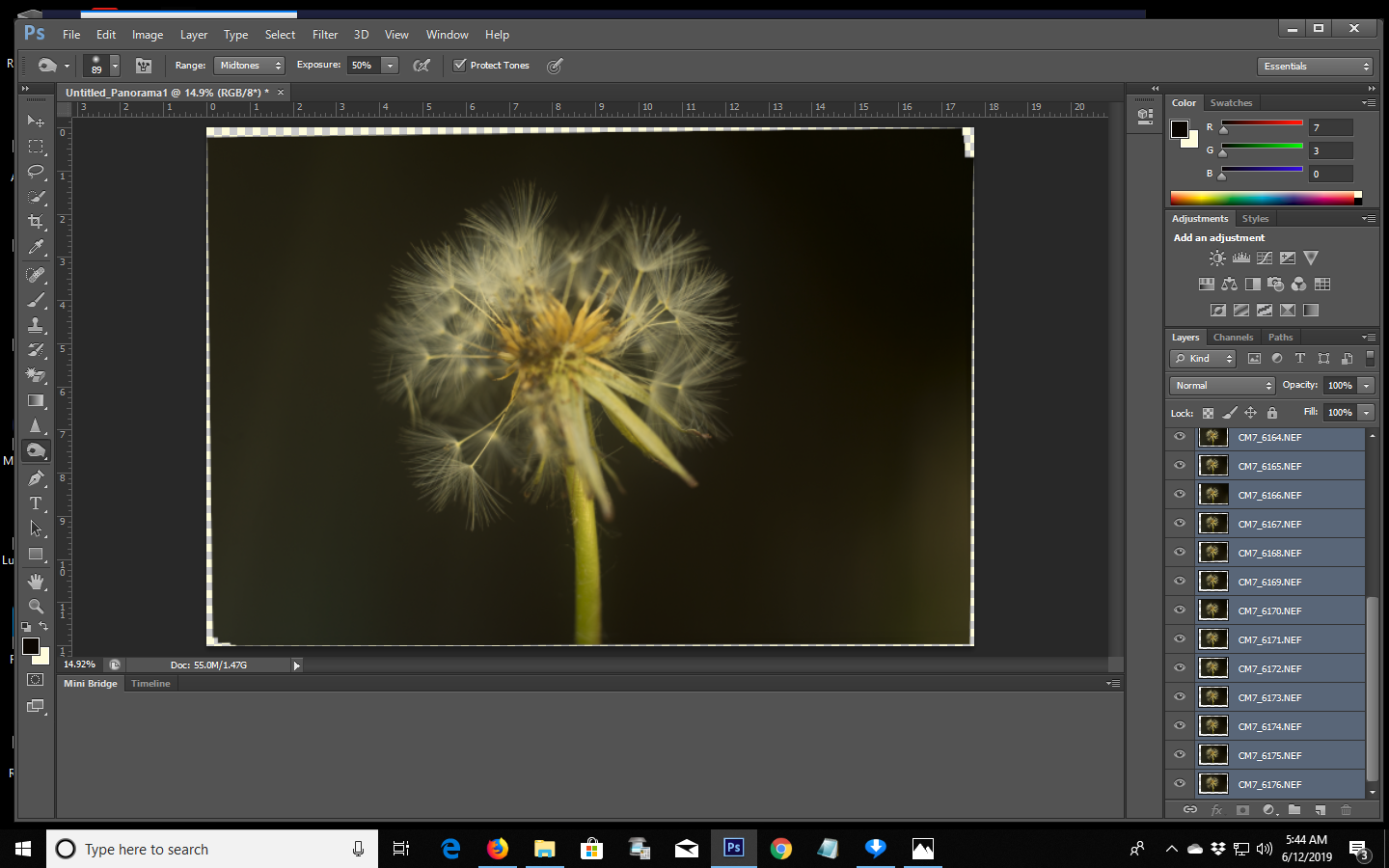Screen dimensions: 1389x868
Task: Toggle visibility of CM7_6176.NEF layer
Action: click(x=1179, y=783)
